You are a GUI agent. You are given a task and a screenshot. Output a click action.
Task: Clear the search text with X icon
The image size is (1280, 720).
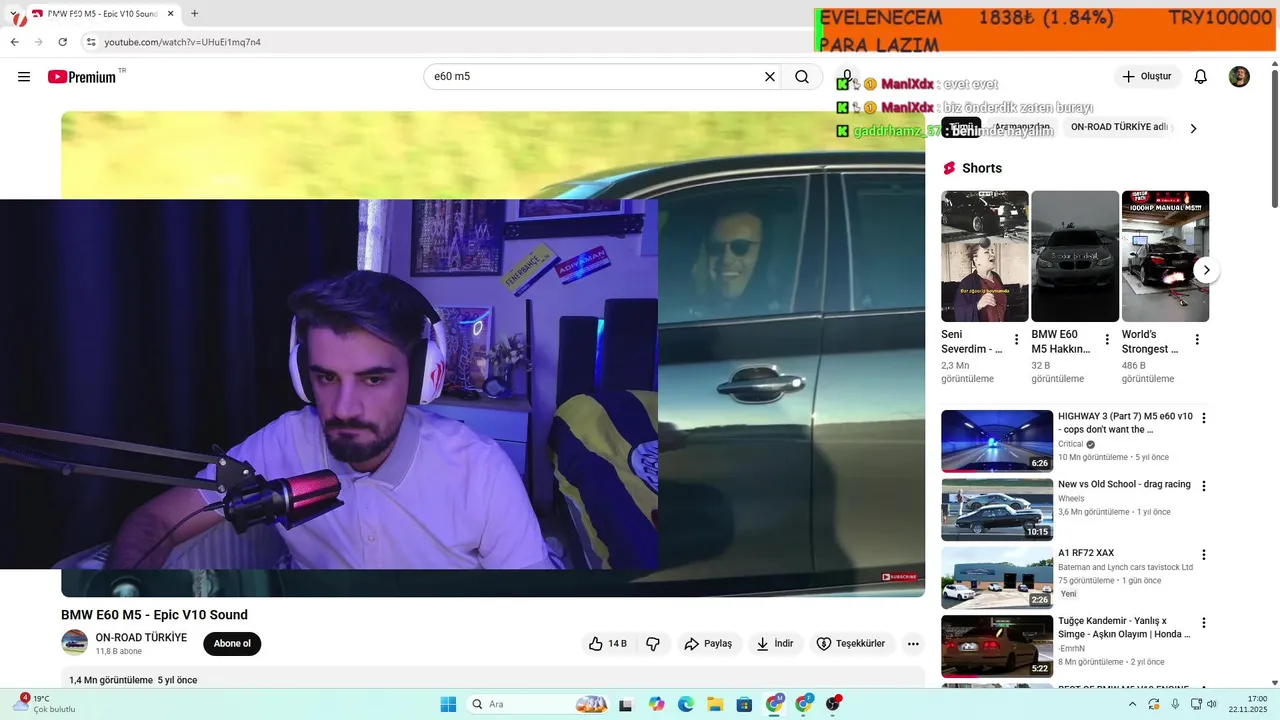(770, 77)
